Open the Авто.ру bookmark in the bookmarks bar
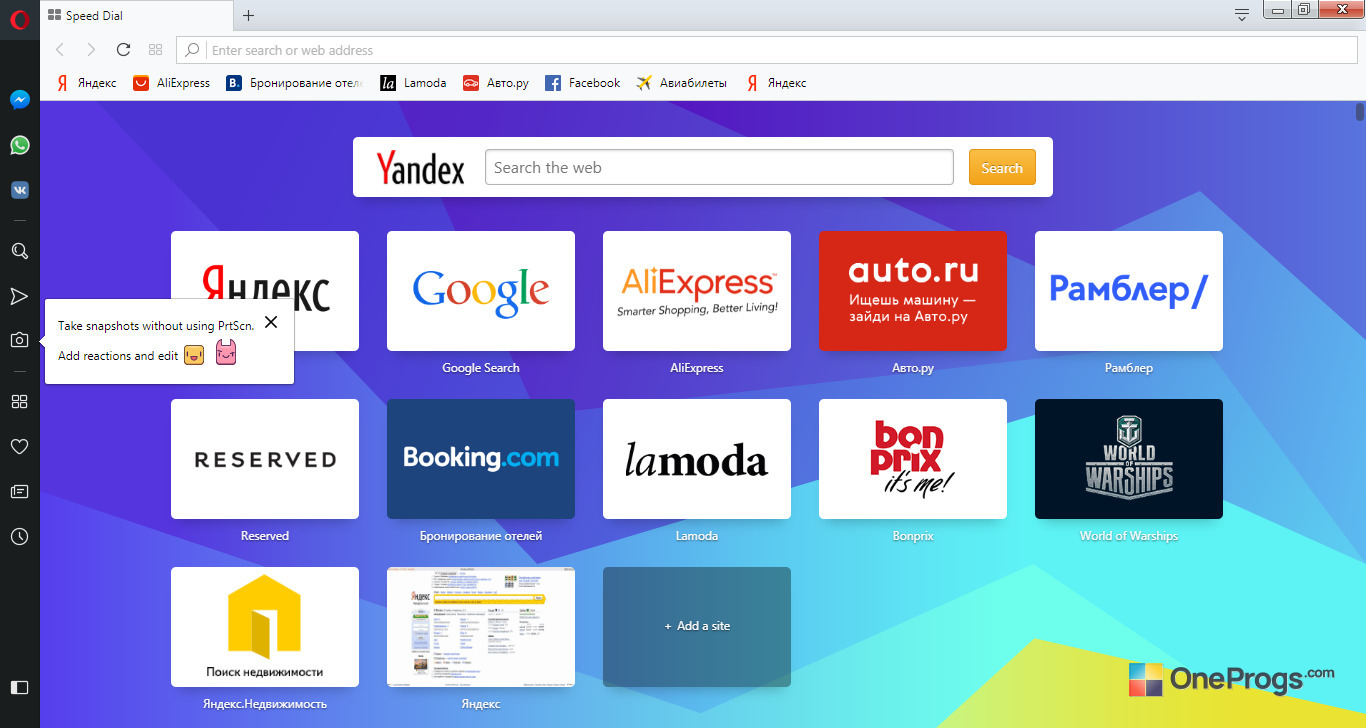 [496, 83]
